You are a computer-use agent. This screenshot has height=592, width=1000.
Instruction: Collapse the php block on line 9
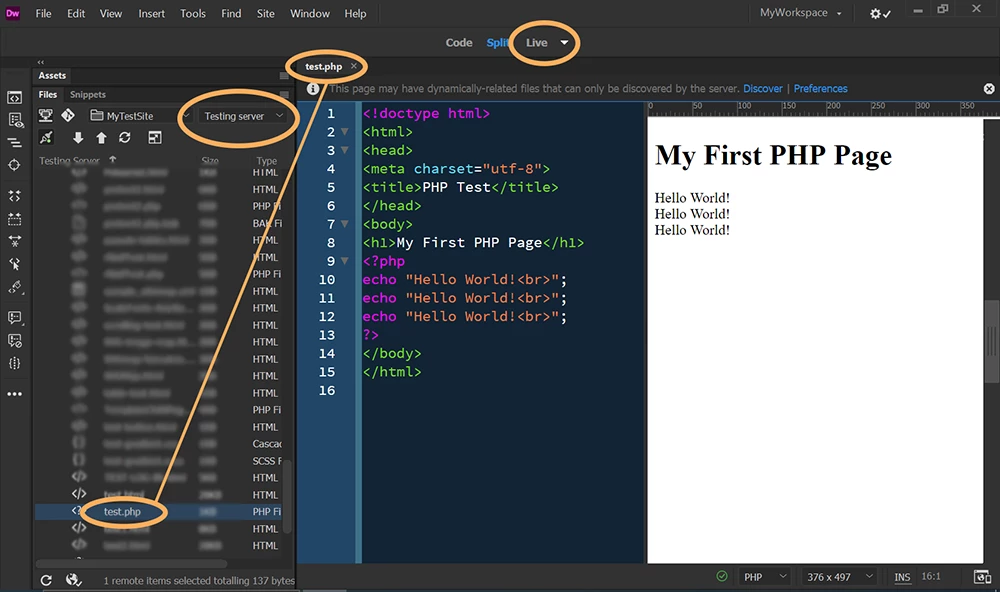pyautogui.click(x=344, y=261)
